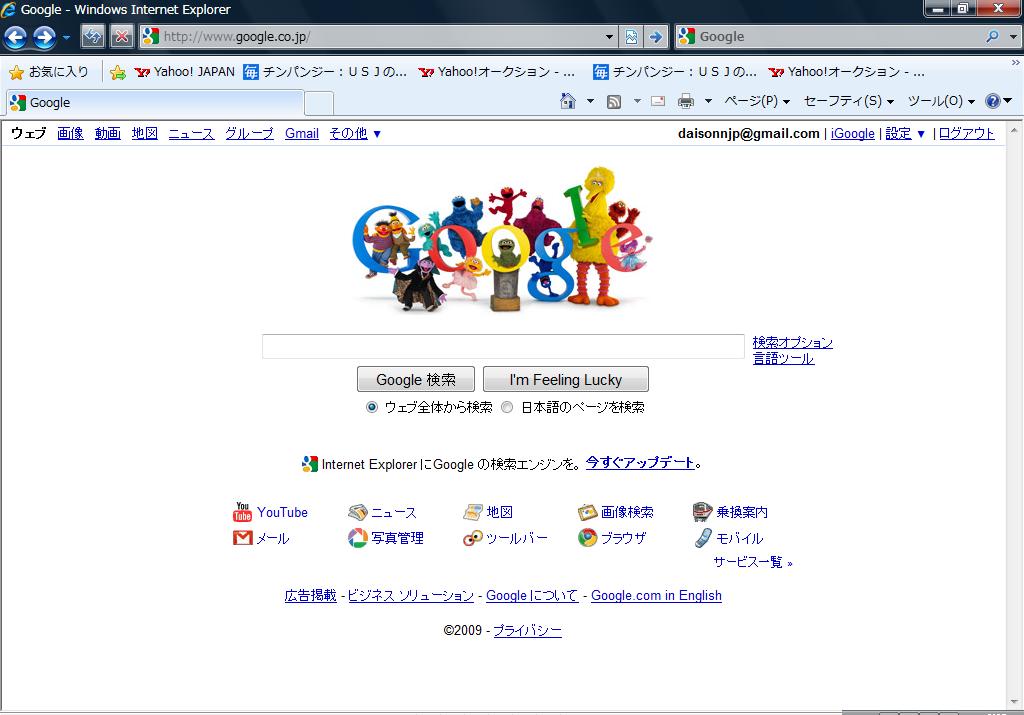Select ウェブ全体から検索 radio button
1024x715 pixels.
pos(372,407)
